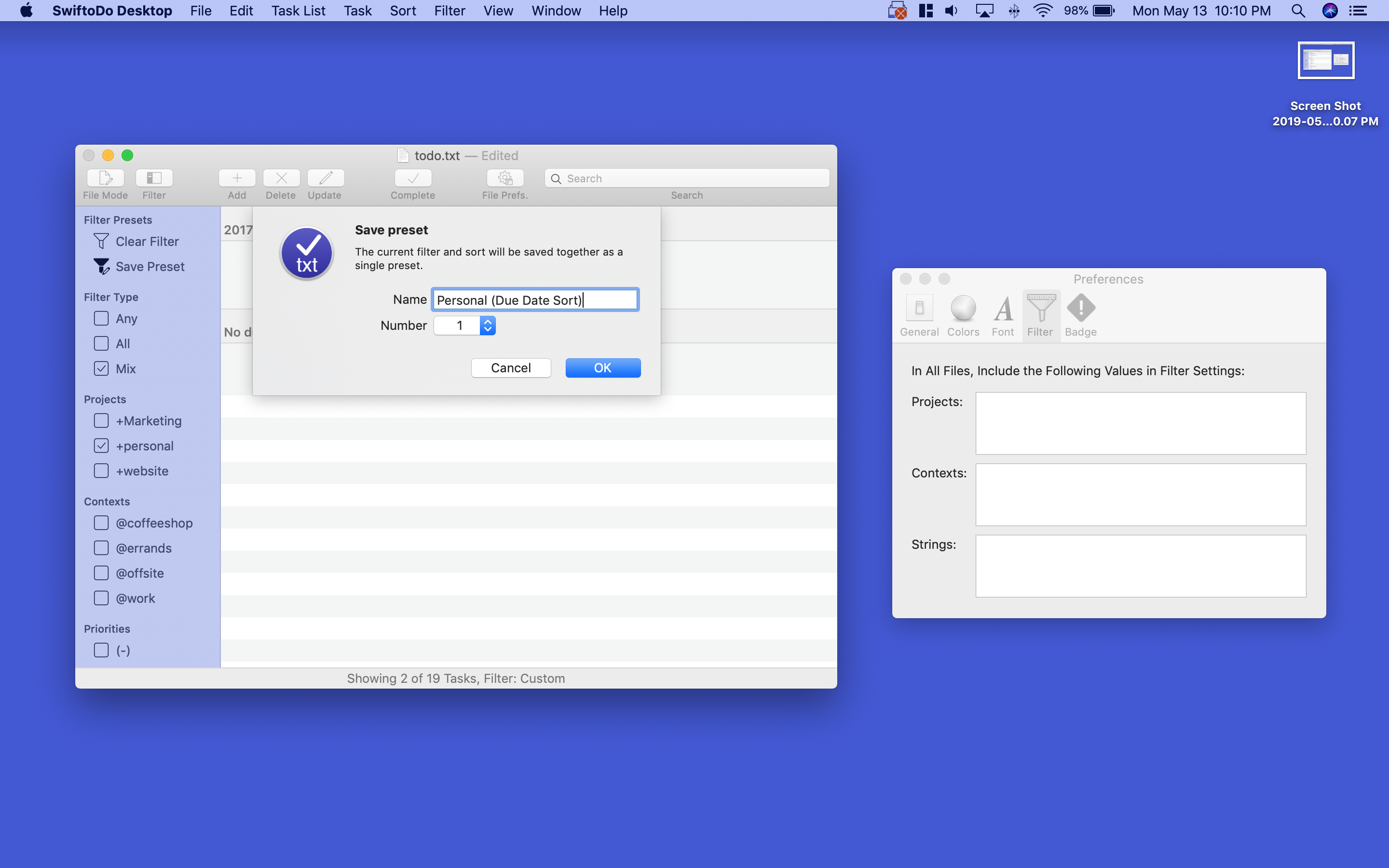Increment the preset Number stepper
This screenshot has width=1389, height=868.
tap(487, 321)
